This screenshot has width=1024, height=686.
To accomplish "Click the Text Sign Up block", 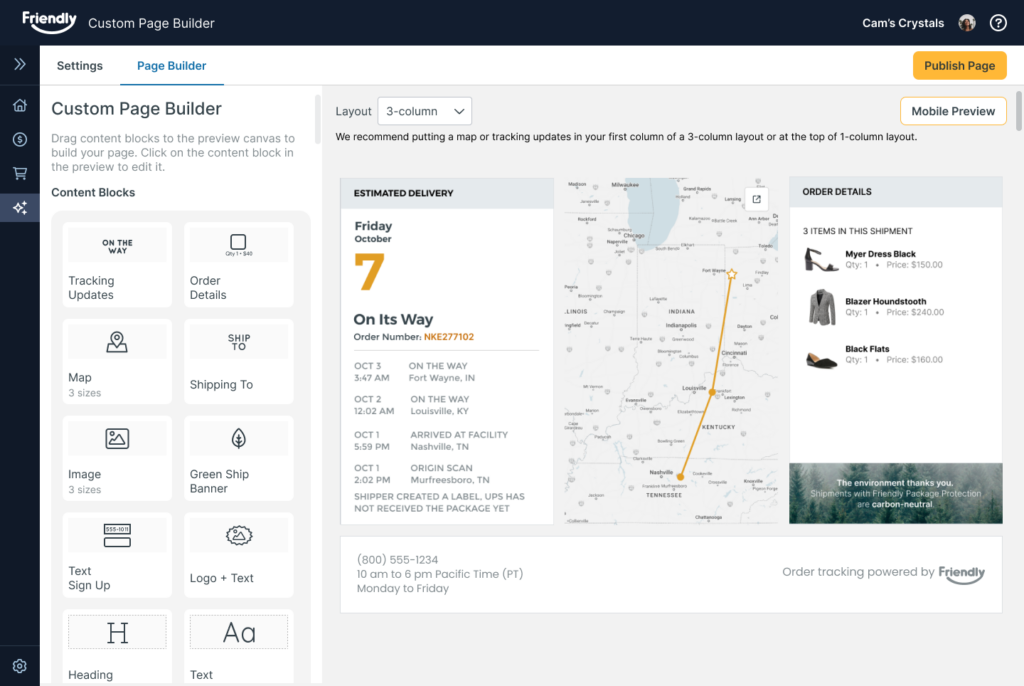I will 117,554.
